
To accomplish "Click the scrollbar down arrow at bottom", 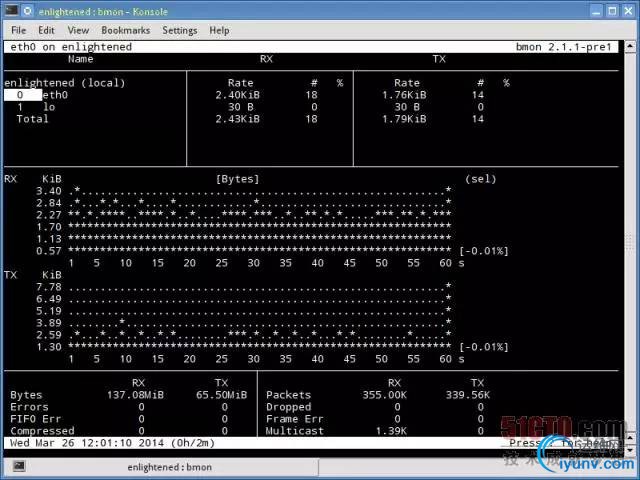I will click(630, 450).
